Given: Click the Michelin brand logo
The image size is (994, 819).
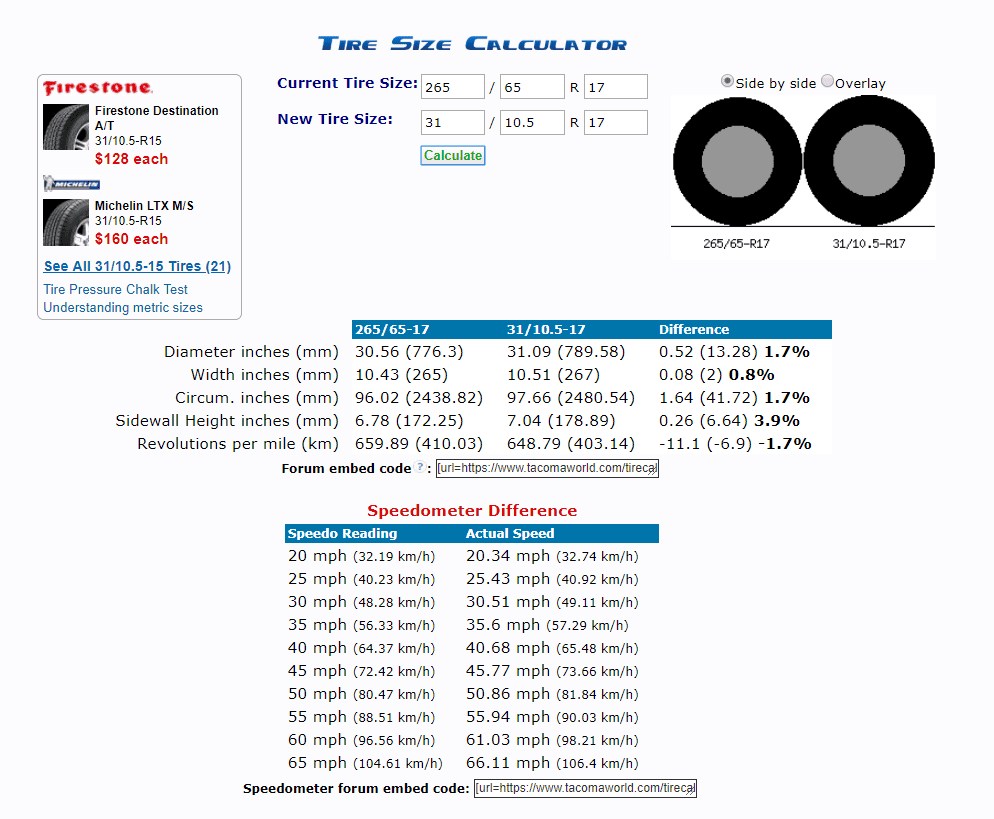Looking at the screenshot, I should pos(72,184).
